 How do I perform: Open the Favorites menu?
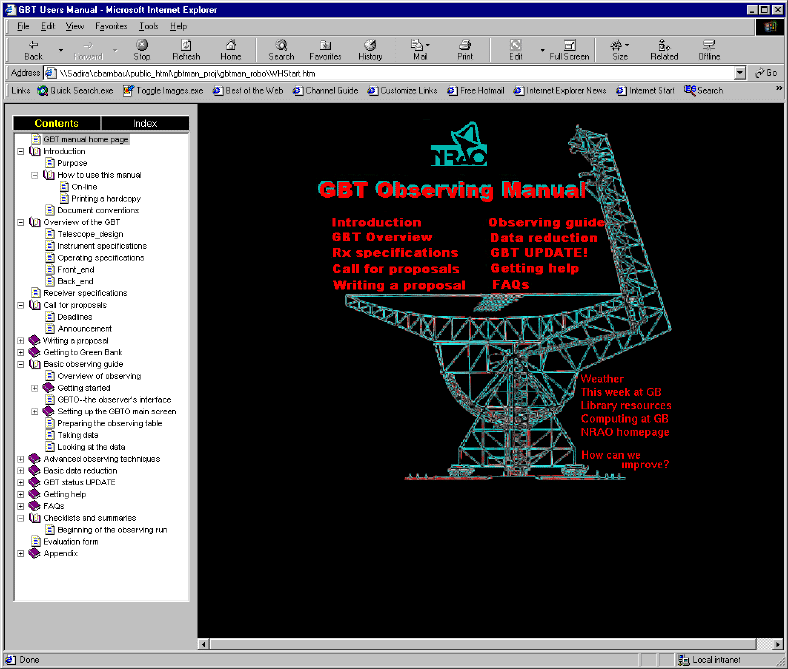[x=111, y=26]
